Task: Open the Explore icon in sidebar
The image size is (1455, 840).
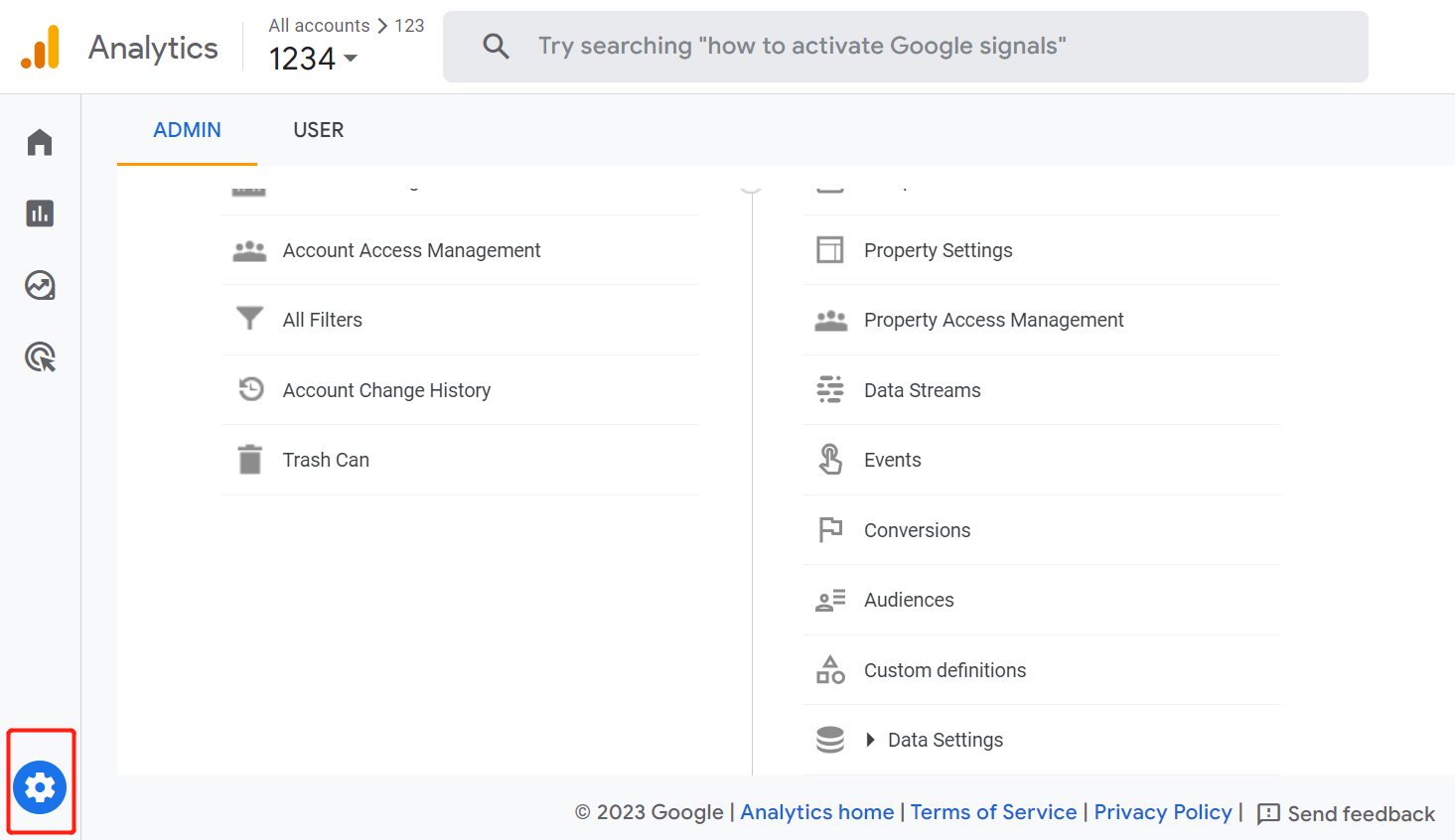Action: [40, 286]
